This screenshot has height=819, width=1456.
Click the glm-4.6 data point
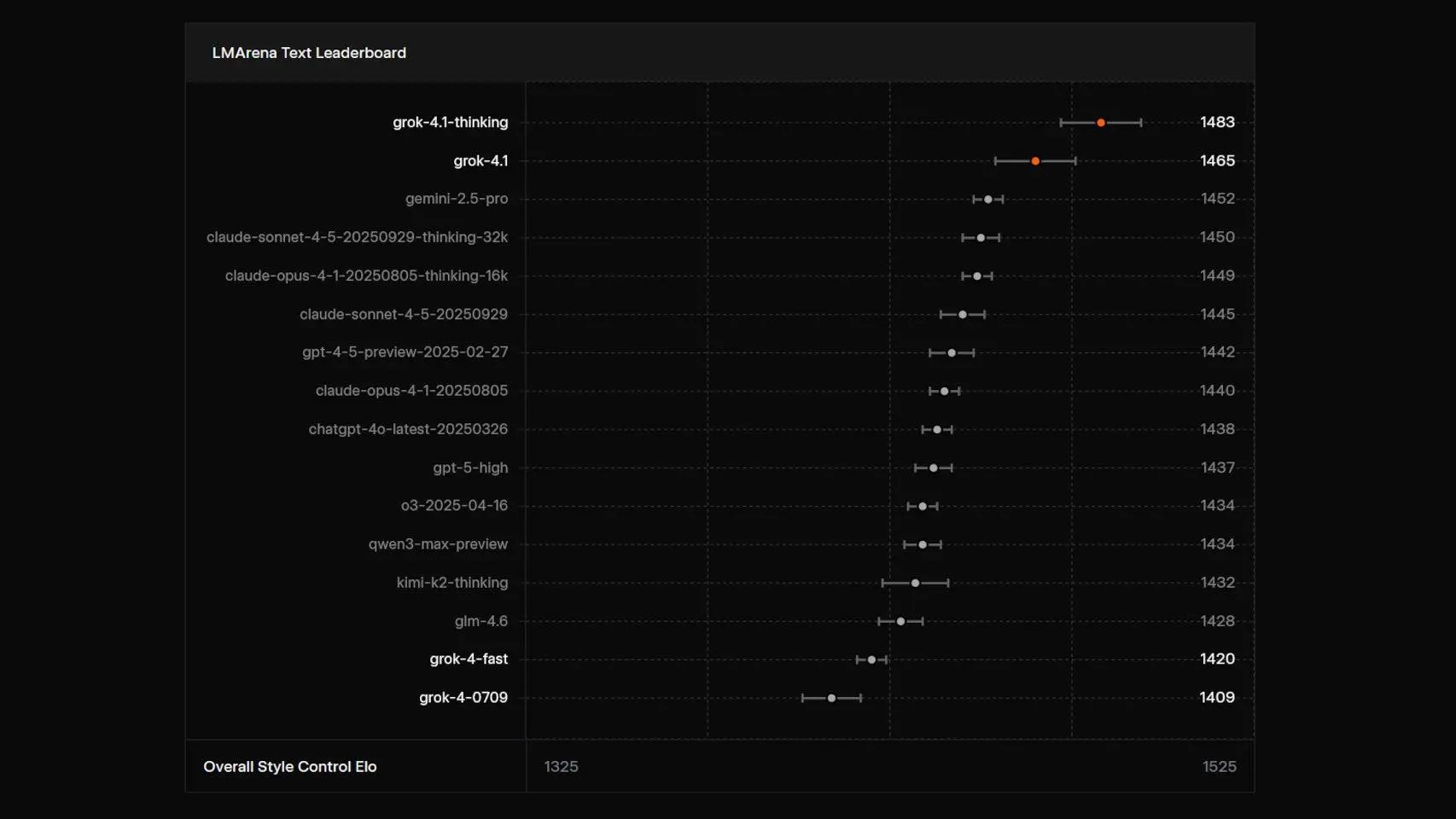coord(900,622)
